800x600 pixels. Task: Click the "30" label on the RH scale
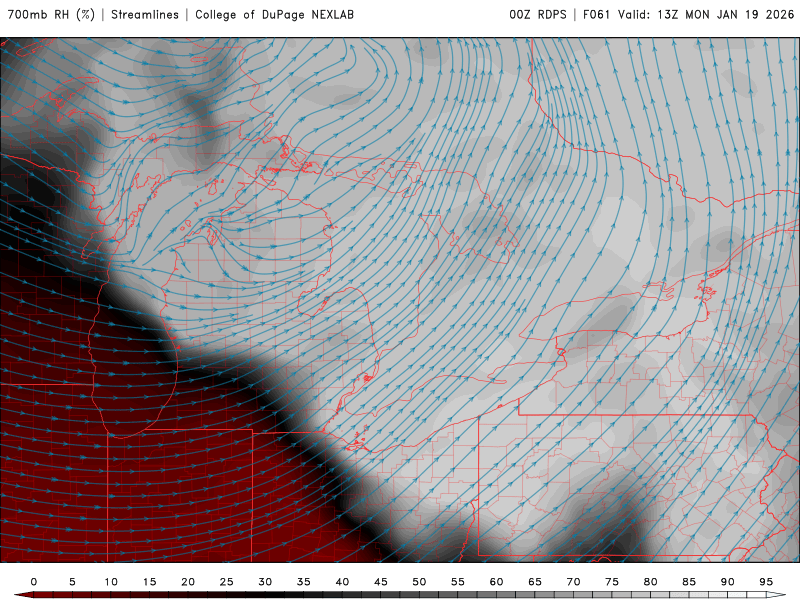265,582
